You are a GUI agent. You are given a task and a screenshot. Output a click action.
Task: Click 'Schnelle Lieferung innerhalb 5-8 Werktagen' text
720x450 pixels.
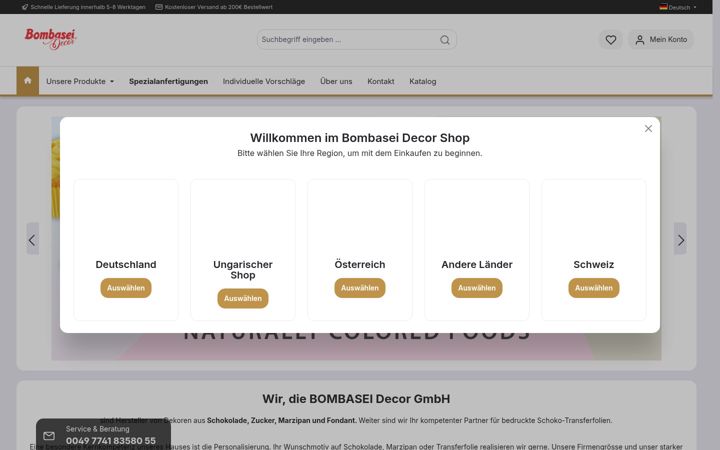coord(88,7)
